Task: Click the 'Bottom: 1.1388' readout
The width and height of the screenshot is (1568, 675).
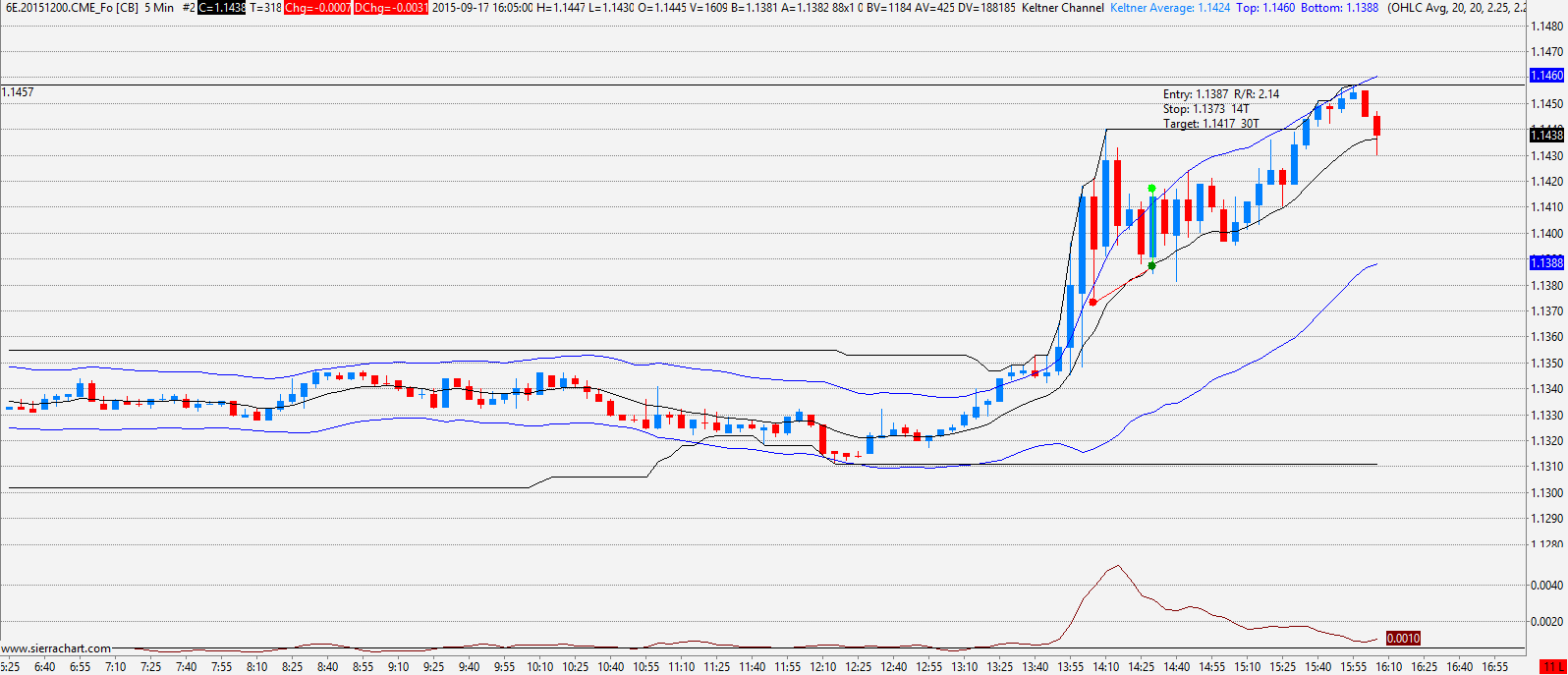Action: point(1339,7)
